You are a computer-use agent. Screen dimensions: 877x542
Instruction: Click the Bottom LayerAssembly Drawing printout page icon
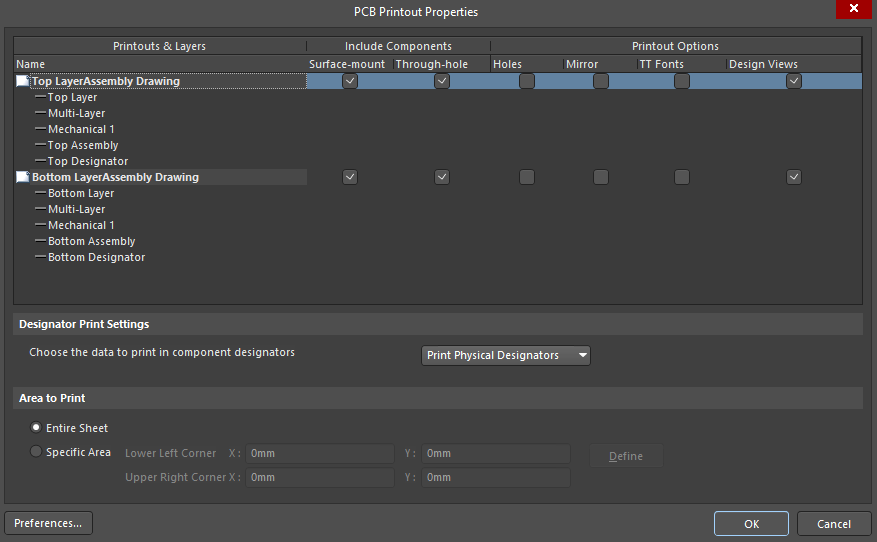pyautogui.click(x=22, y=177)
